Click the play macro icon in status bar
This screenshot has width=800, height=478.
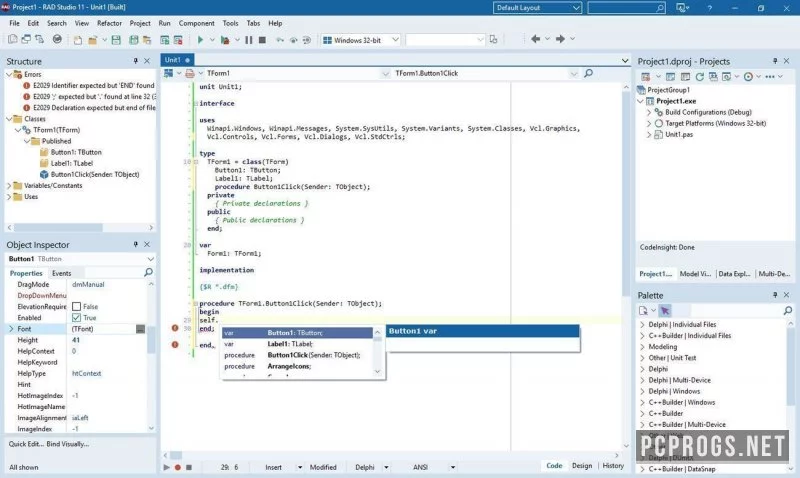[166, 467]
